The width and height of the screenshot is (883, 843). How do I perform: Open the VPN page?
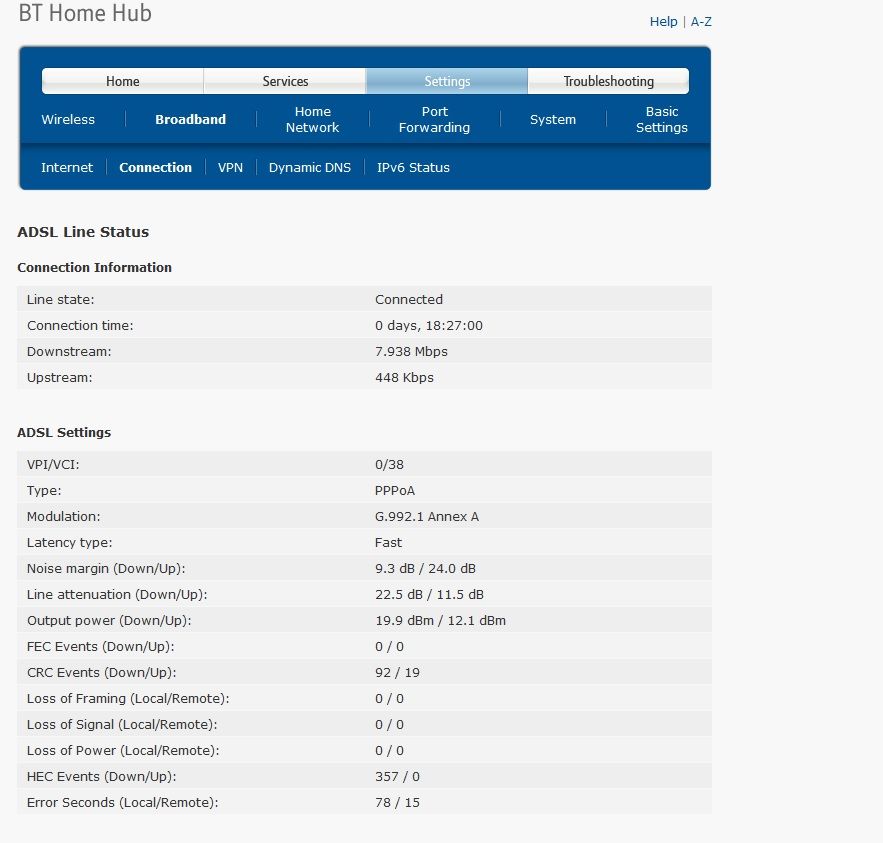pyautogui.click(x=230, y=167)
